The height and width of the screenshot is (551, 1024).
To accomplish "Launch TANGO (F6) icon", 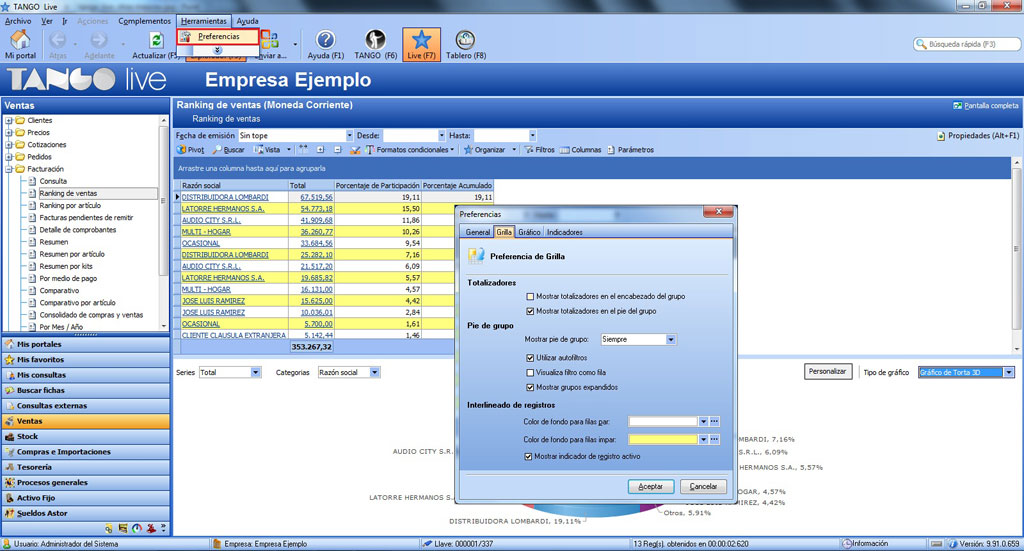I will click(x=375, y=40).
